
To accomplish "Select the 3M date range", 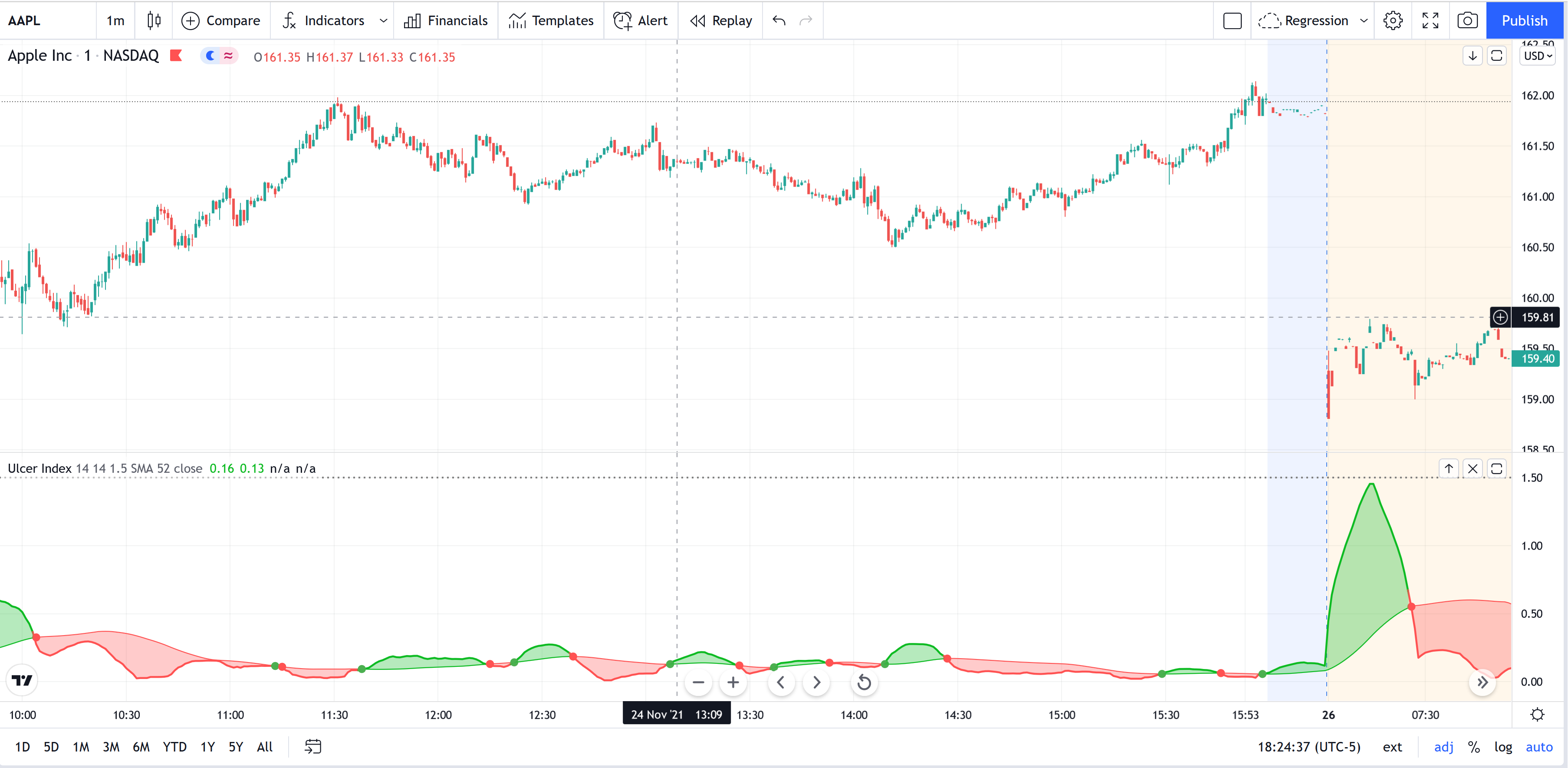I will click(x=111, y=747).
